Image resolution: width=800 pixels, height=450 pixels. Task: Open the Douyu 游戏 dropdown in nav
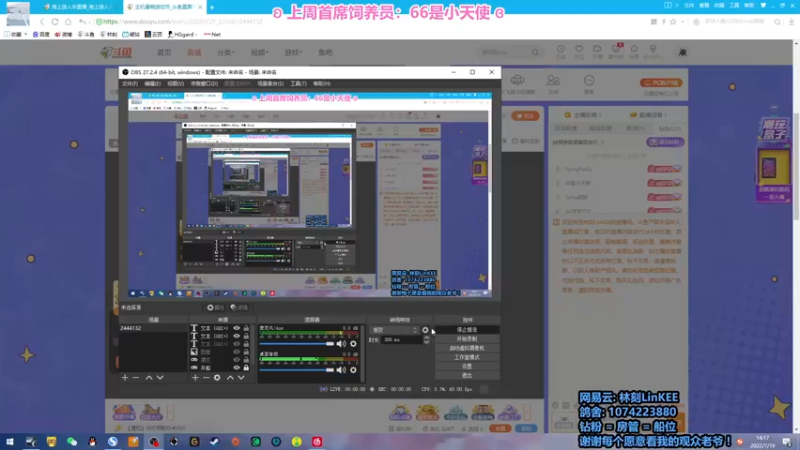293,53
